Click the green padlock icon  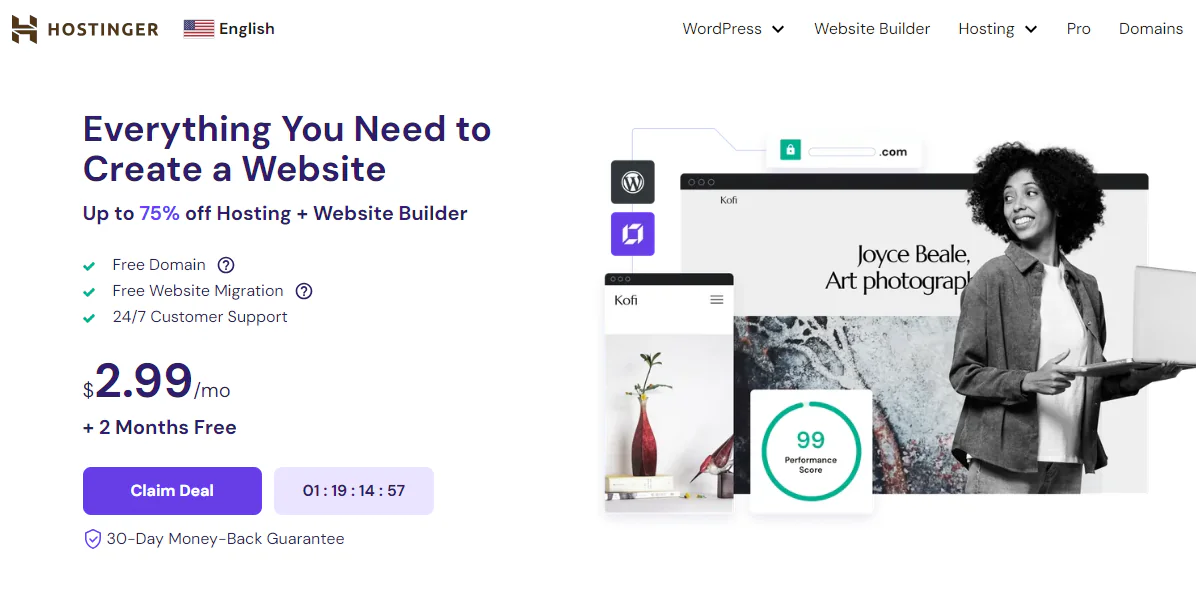click(x=790, y=150)
